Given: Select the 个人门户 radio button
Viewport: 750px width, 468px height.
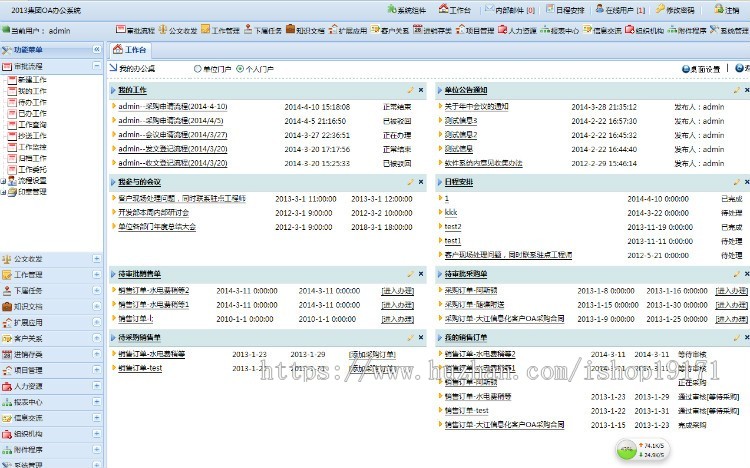Looking at the screenshot, I should click(x=240, y=69).
